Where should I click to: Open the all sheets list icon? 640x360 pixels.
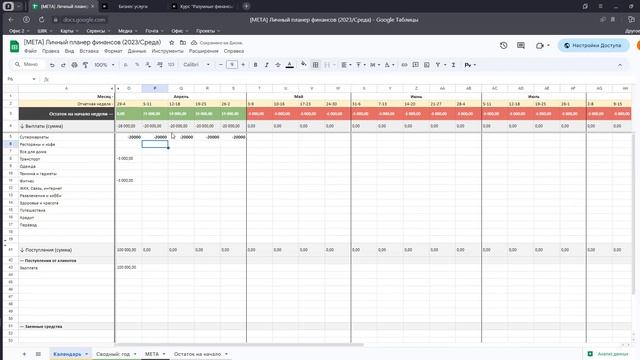[x=38, y=354]
